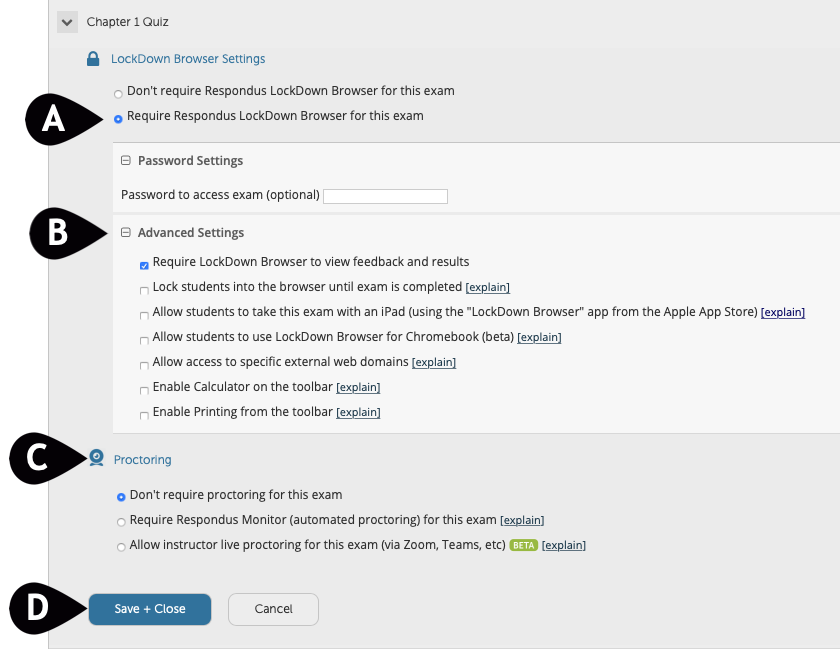Viewport: 840px width, 656px height.
Task: Collapse the Password Settings section
Action: (126, 161)
